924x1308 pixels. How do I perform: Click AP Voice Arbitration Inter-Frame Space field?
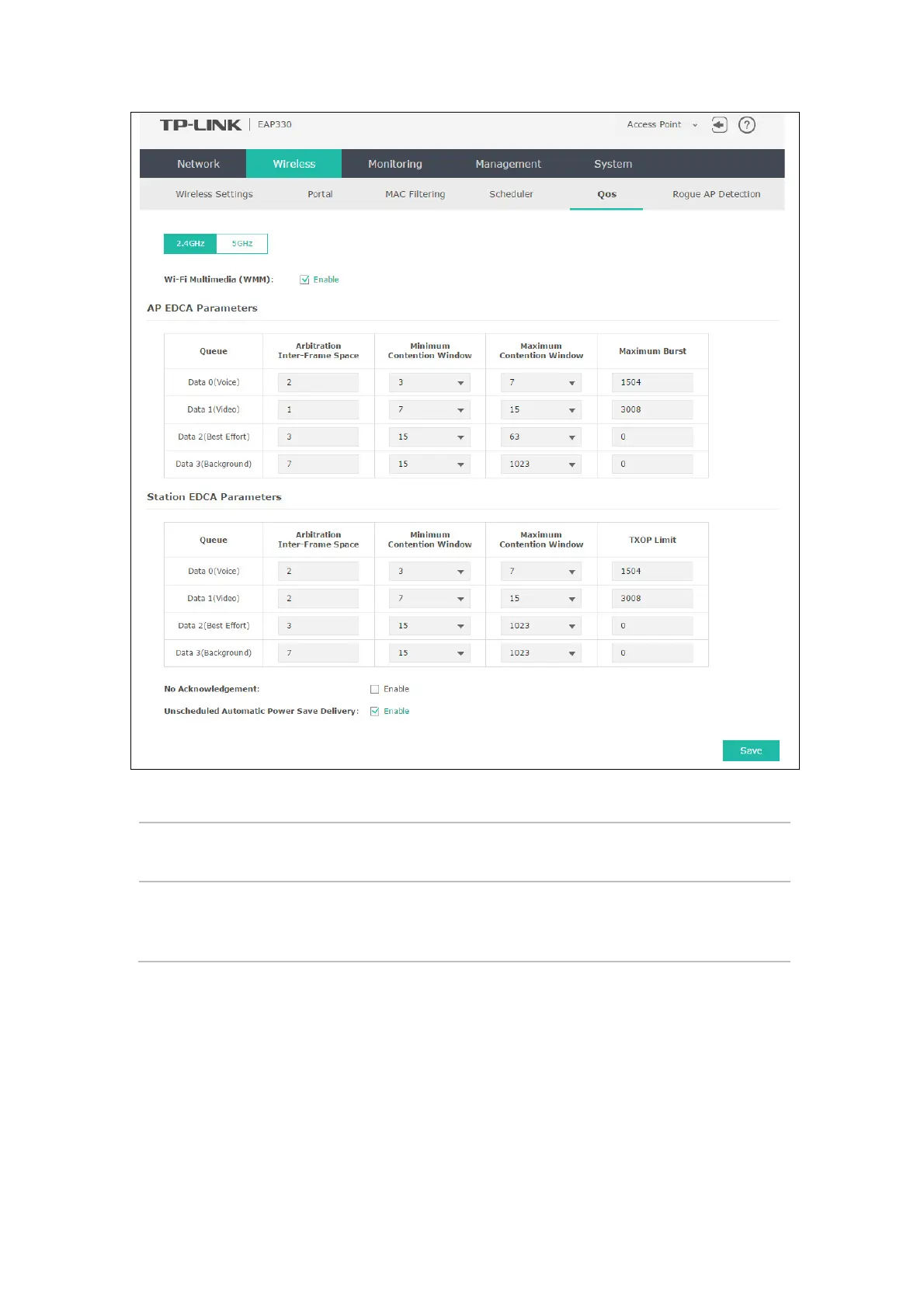coord(318,382)
